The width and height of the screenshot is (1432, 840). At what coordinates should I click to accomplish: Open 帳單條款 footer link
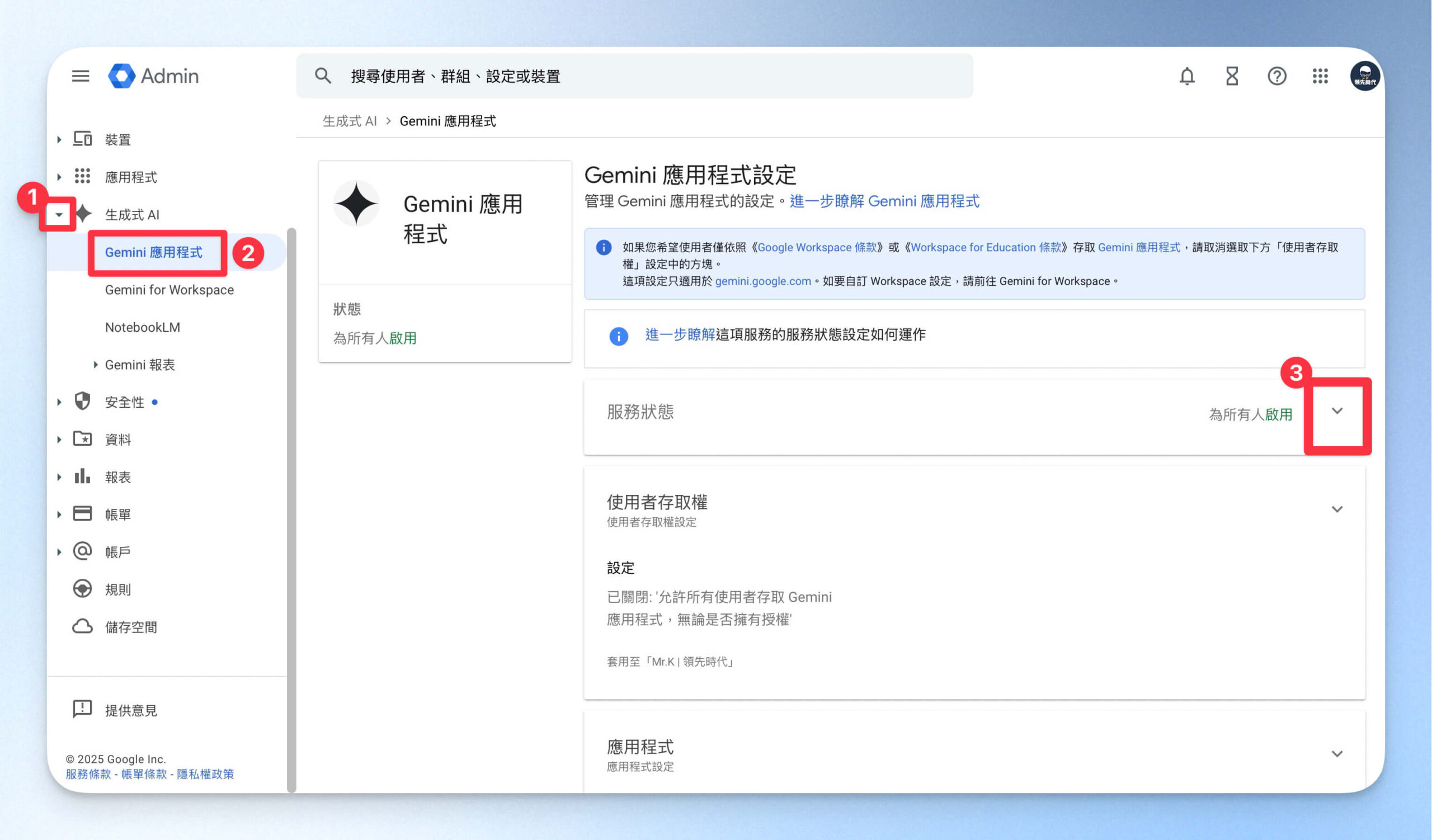[144, 773]
